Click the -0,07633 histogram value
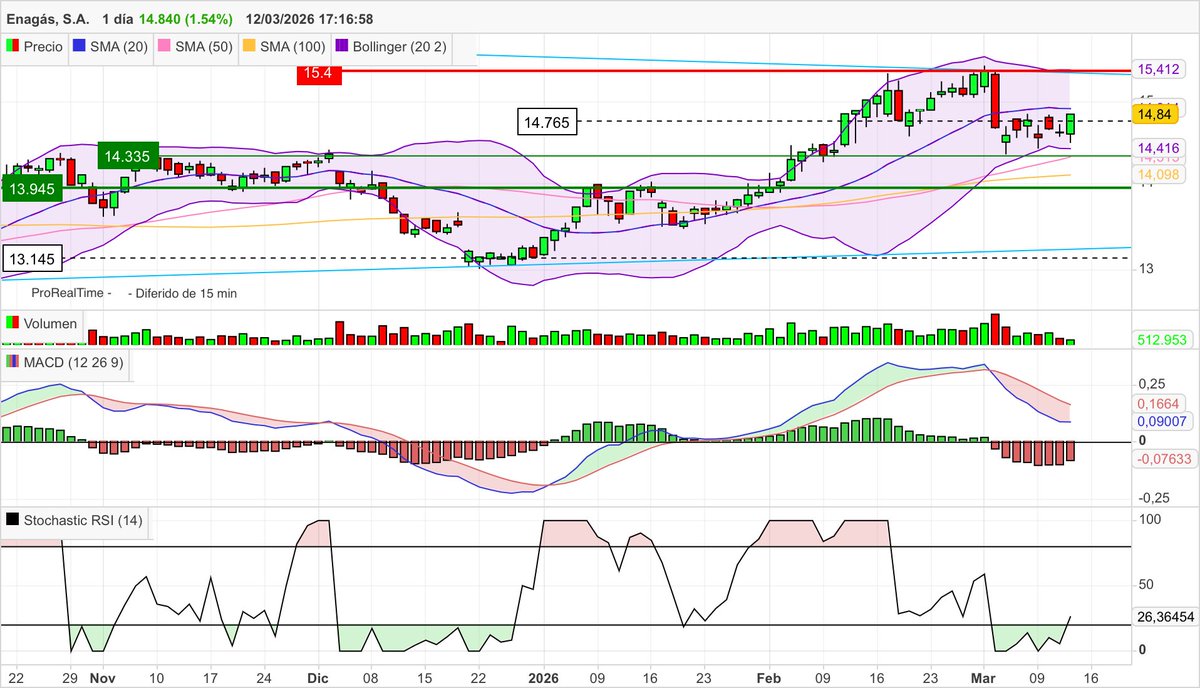Image resolution: width=1200 pixels, height=688 pixels. click(x=1164, y=458)
